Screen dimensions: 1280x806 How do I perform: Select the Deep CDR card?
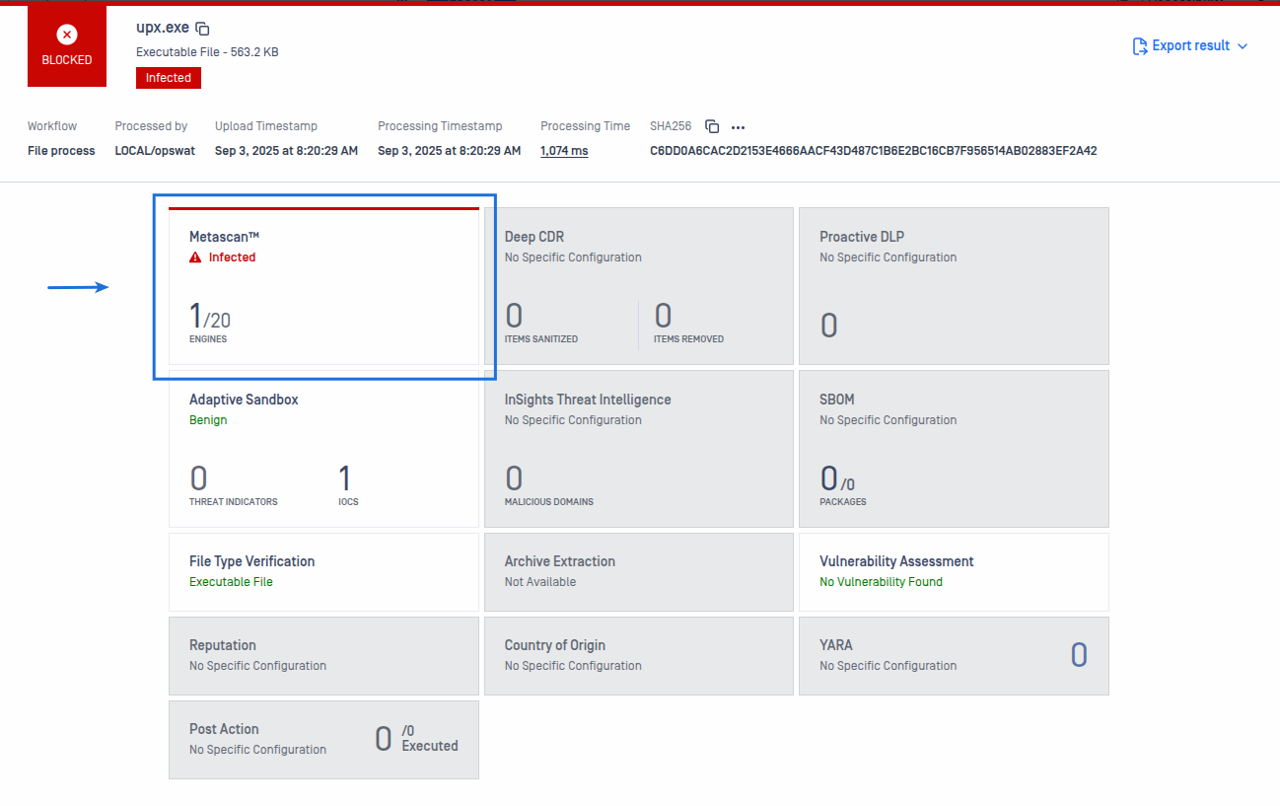pyautogui.click(x=638, y=286)
